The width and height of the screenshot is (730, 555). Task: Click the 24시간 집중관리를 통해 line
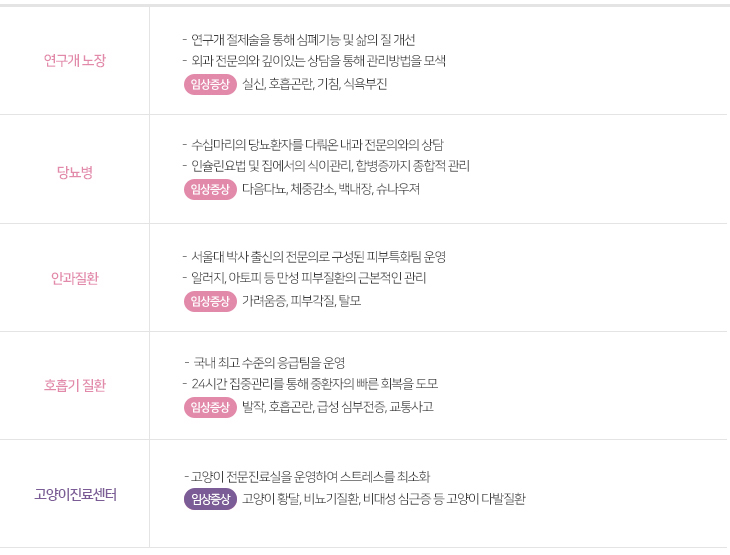tap(310, 384)
